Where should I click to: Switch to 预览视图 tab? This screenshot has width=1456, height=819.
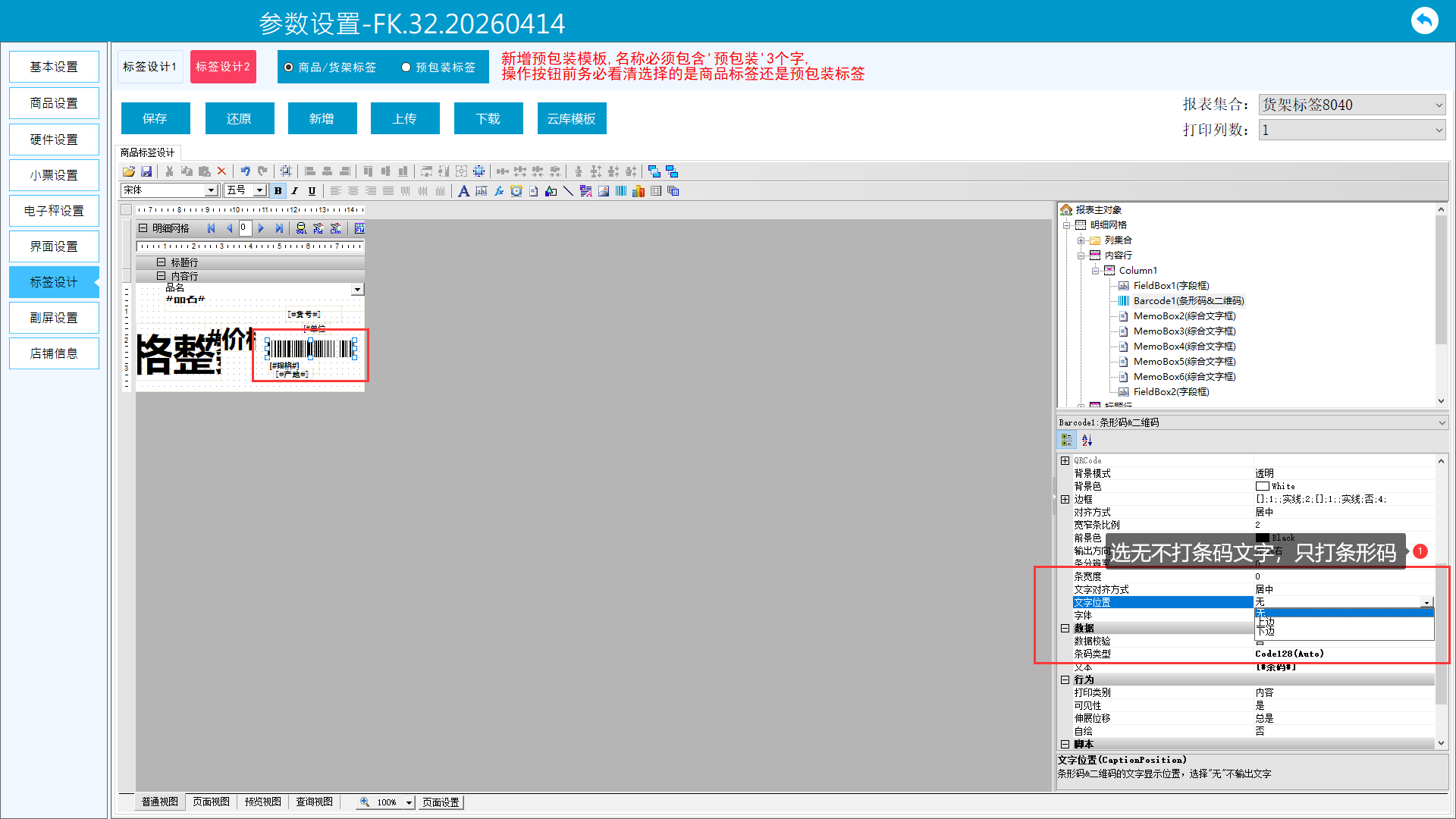click(262, 802)
